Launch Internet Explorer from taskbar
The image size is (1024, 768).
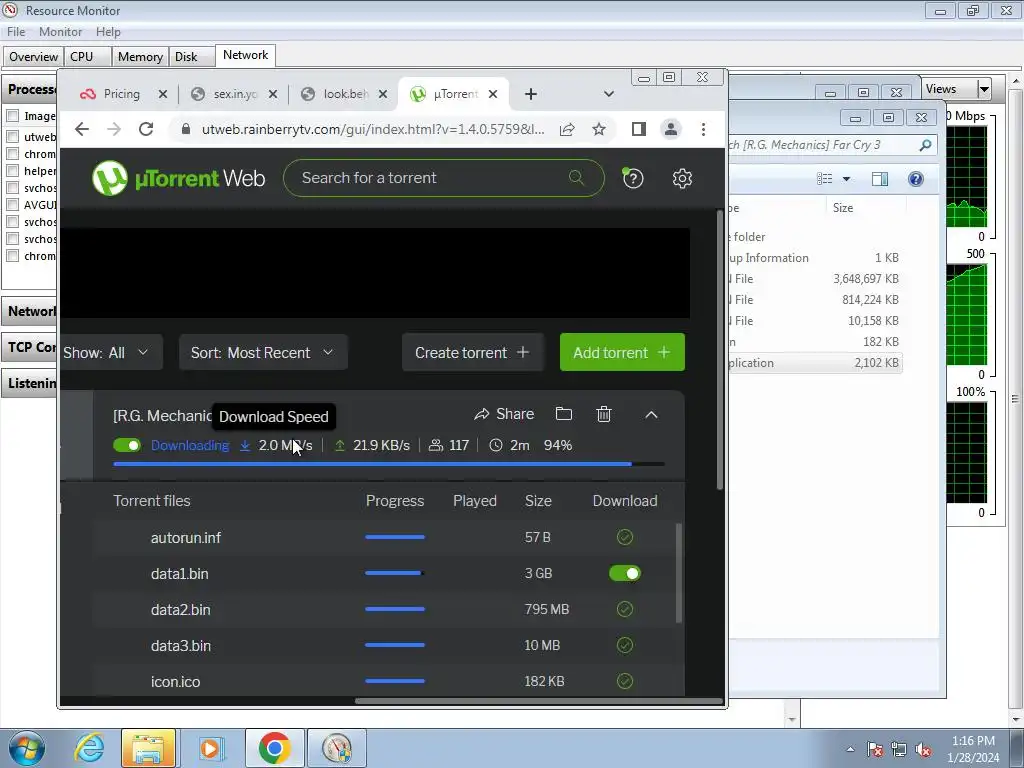tap(89, 748)
